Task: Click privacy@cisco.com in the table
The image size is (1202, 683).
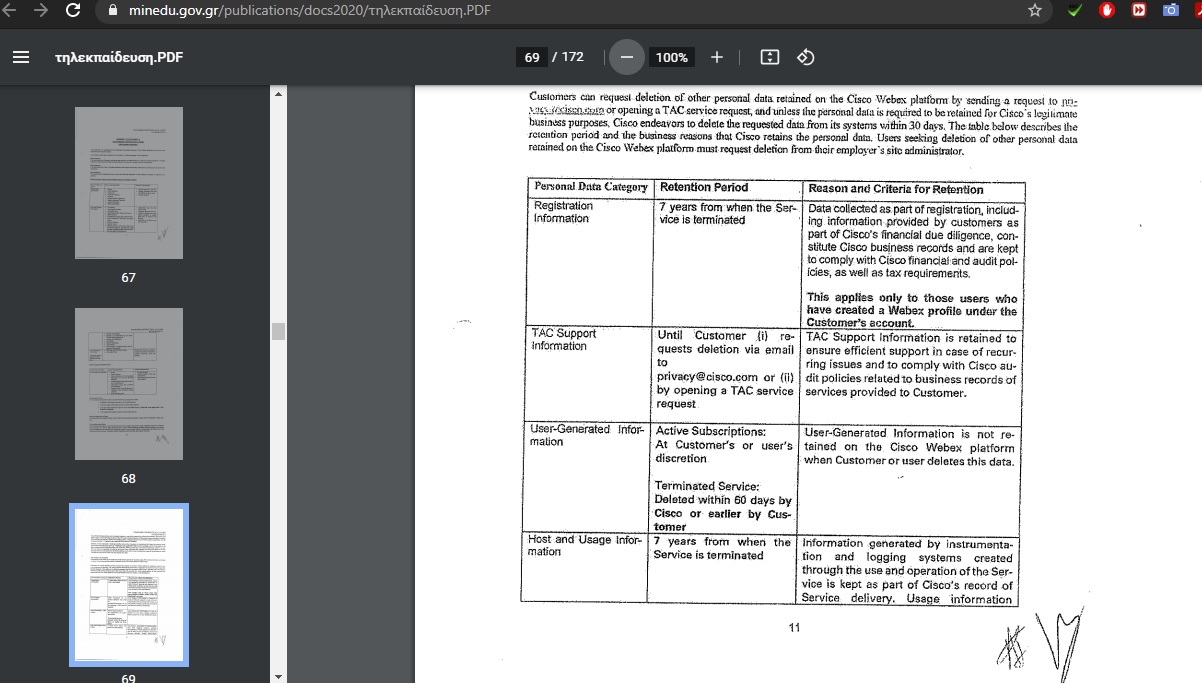Action: pyautogui.click(x=707, y=376)
